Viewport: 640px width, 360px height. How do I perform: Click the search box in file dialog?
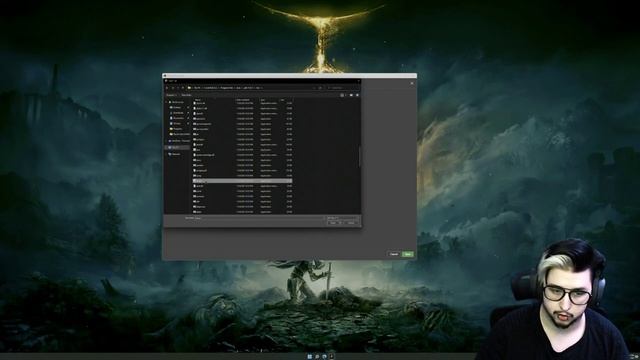click(342, 88)
